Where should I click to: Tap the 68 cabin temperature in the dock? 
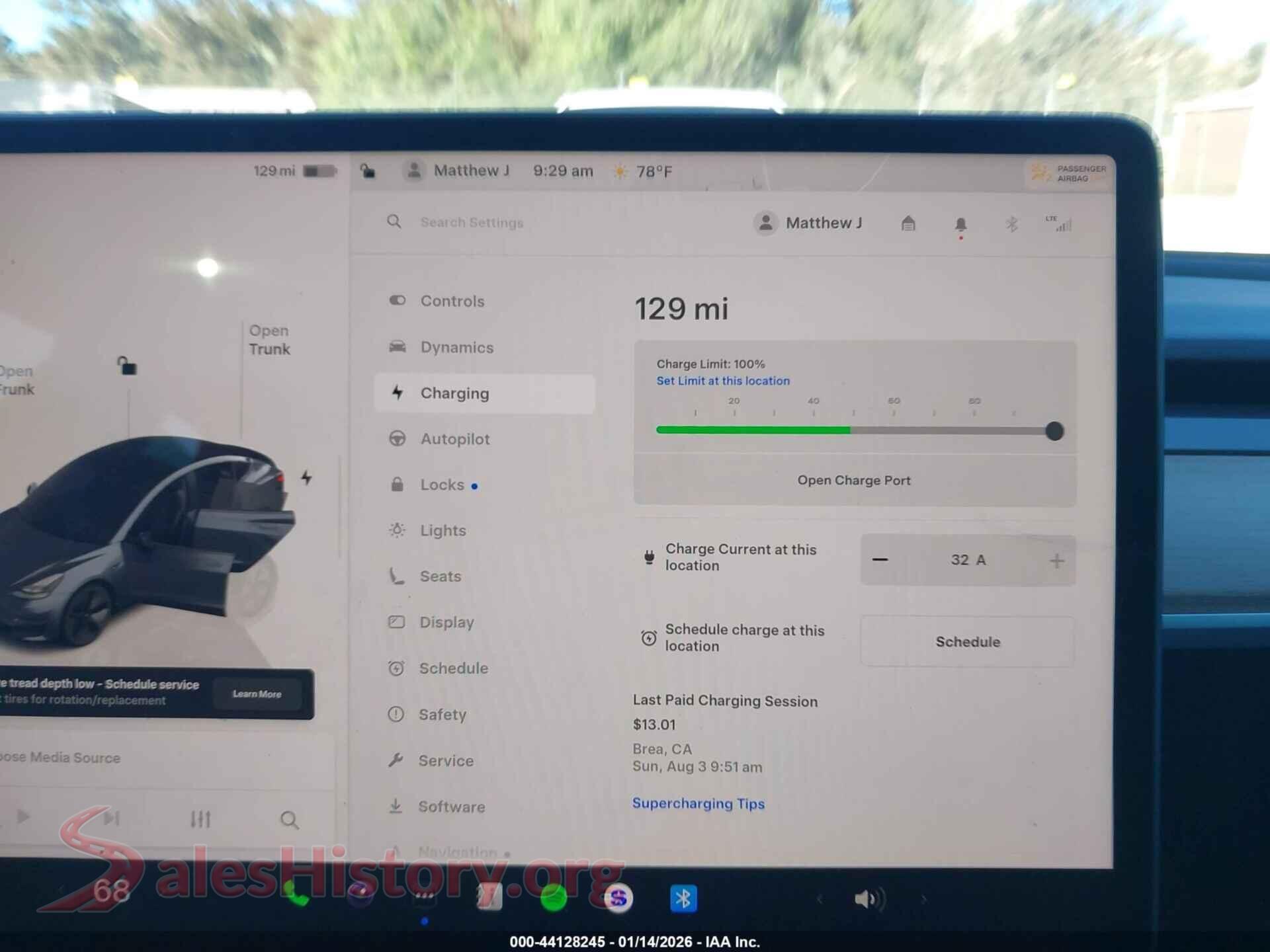coord(111,891)
